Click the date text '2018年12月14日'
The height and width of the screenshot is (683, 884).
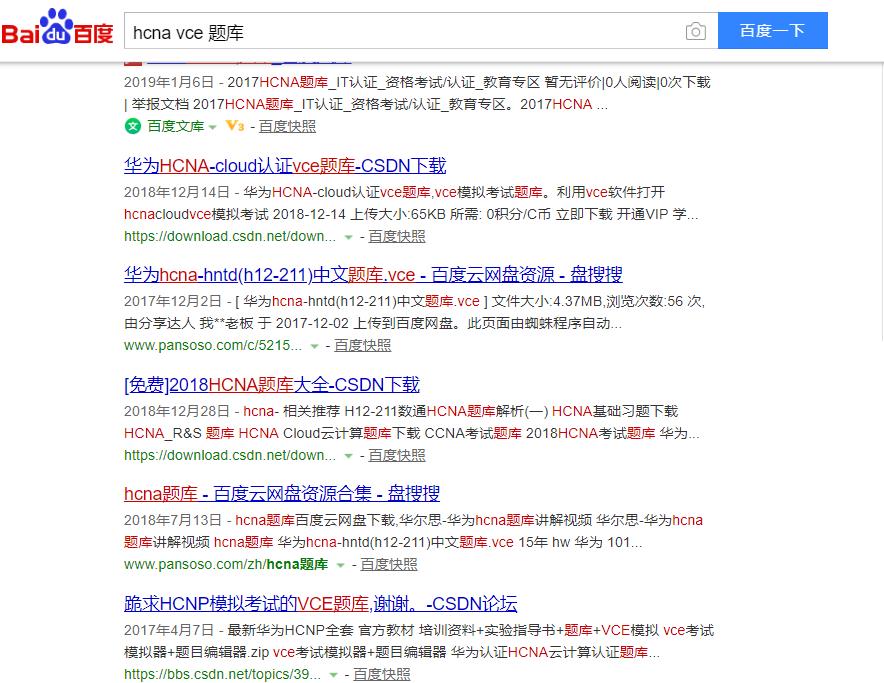pos(177,192)
